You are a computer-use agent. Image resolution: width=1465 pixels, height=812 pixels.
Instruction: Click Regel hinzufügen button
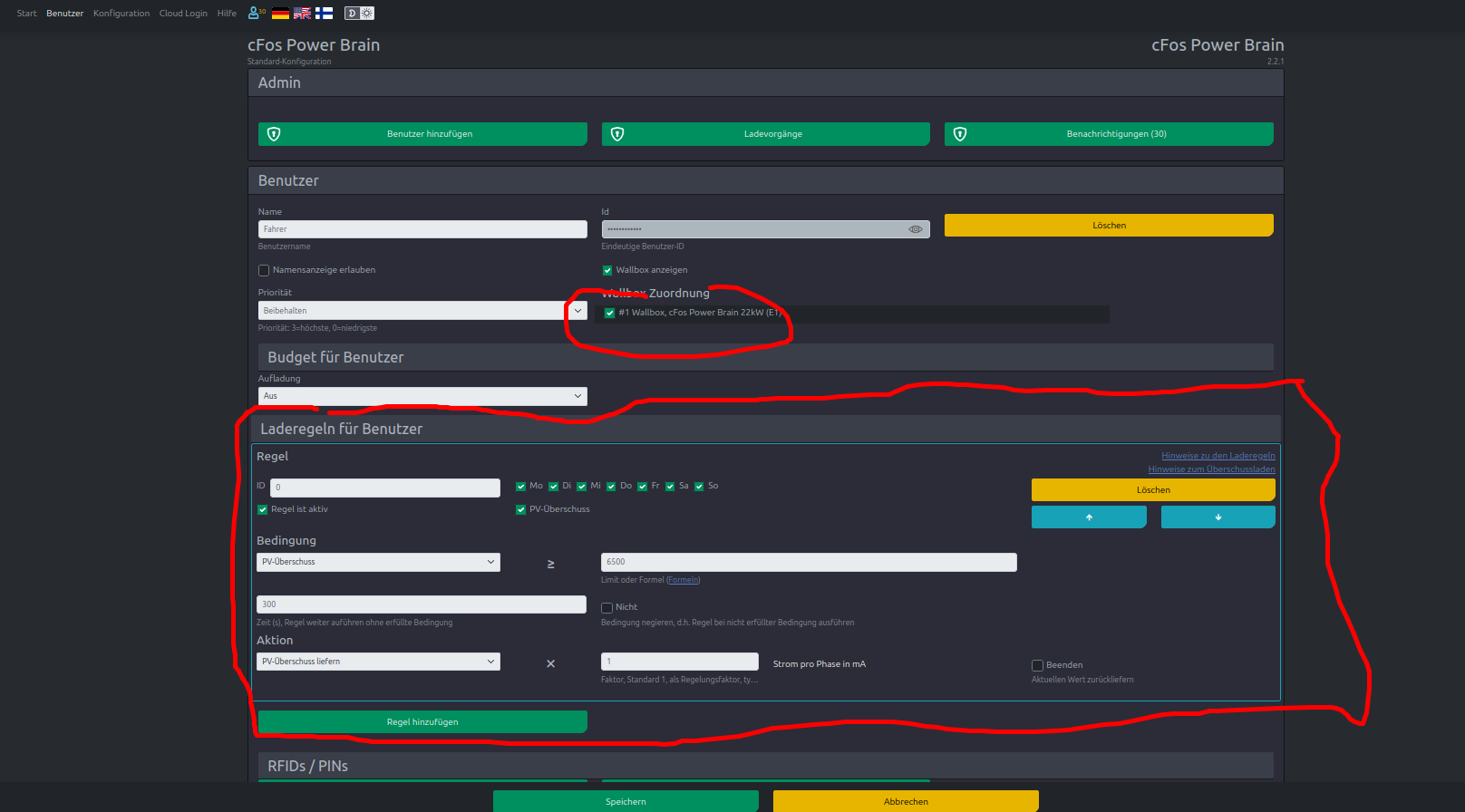(422, 721)
